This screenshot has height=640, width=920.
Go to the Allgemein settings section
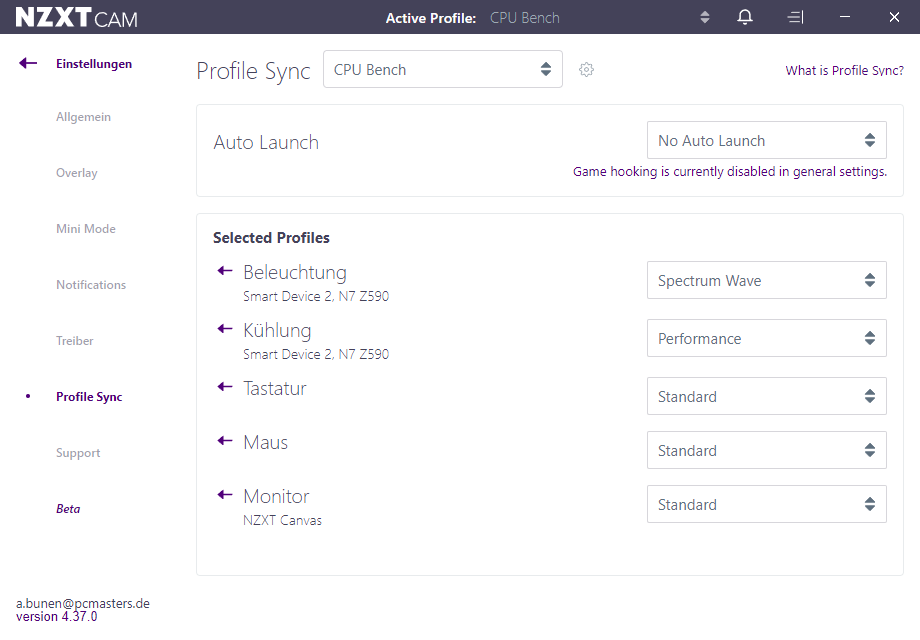pos(83,117)
